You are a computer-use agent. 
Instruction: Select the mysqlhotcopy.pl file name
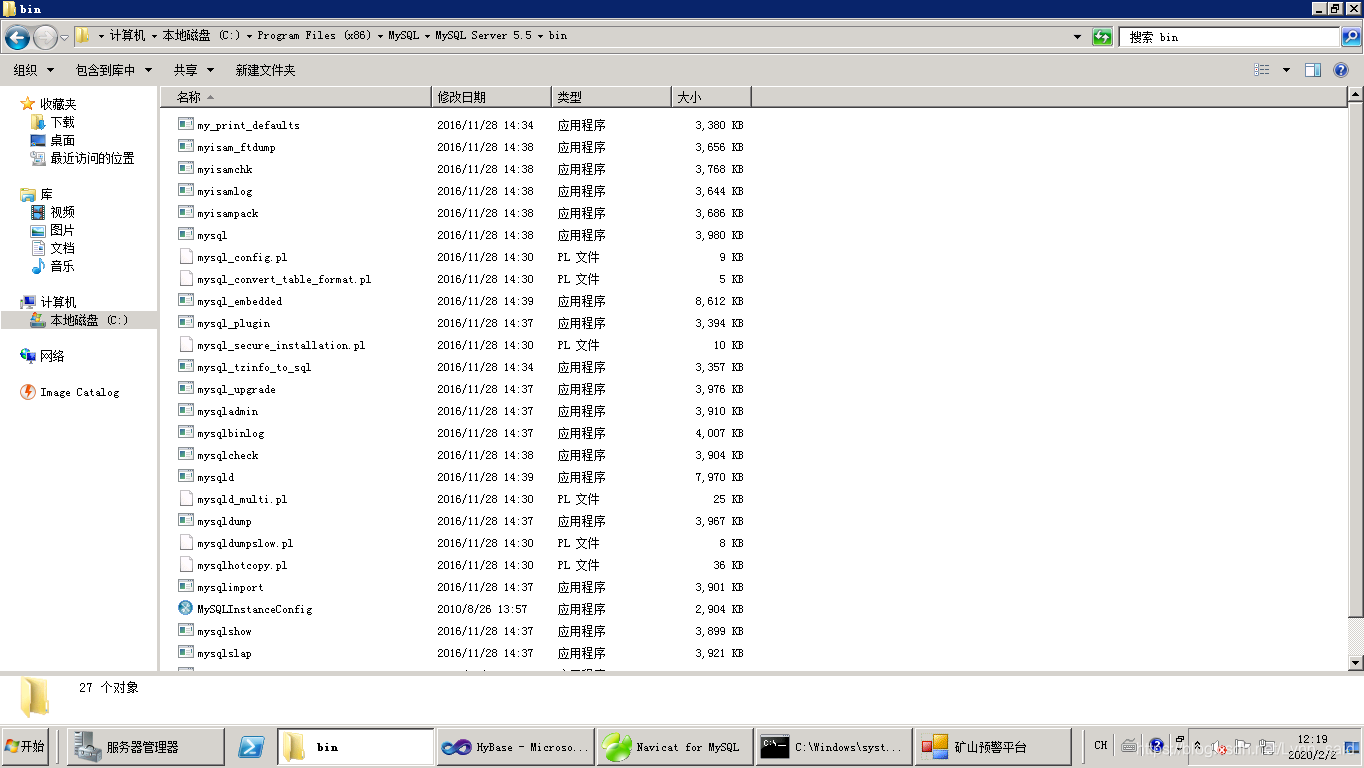pos(242,565)
